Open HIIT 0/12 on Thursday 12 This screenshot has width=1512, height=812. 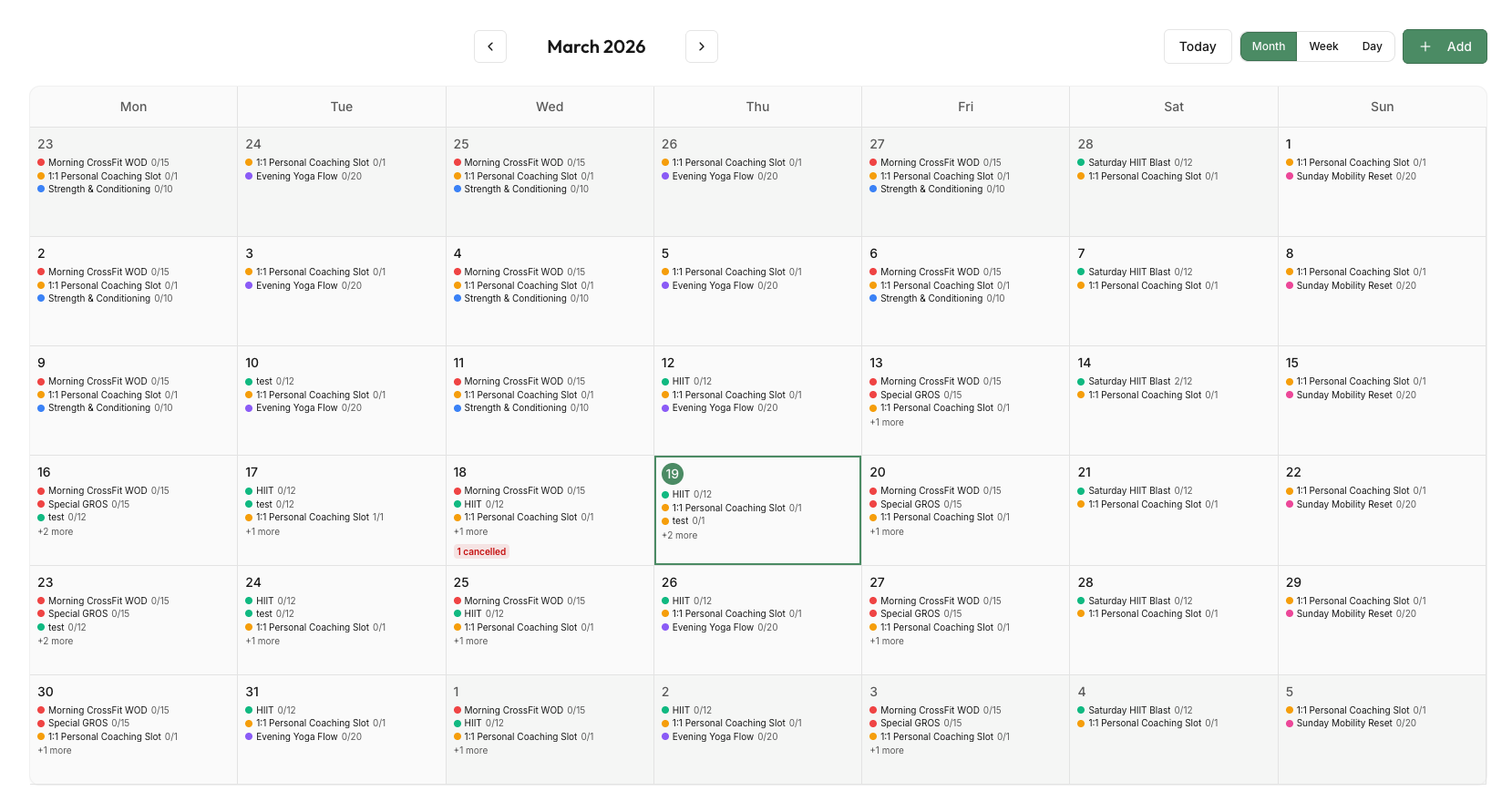tap(687, 381)
